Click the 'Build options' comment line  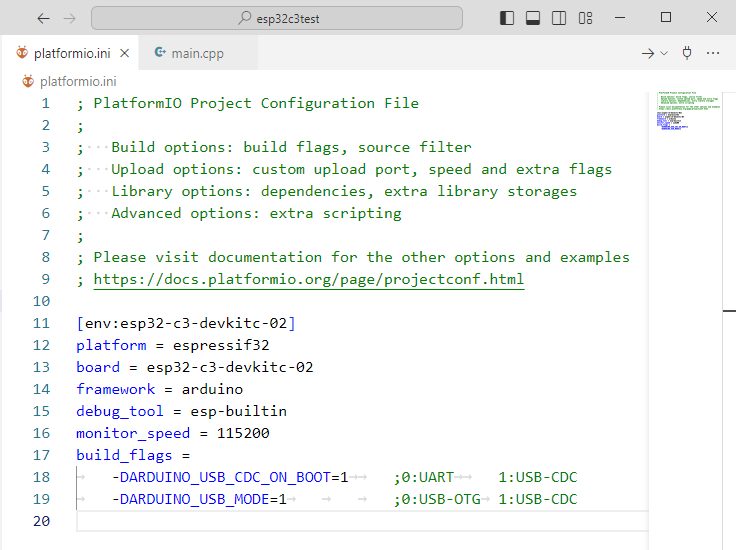(274, 147)
